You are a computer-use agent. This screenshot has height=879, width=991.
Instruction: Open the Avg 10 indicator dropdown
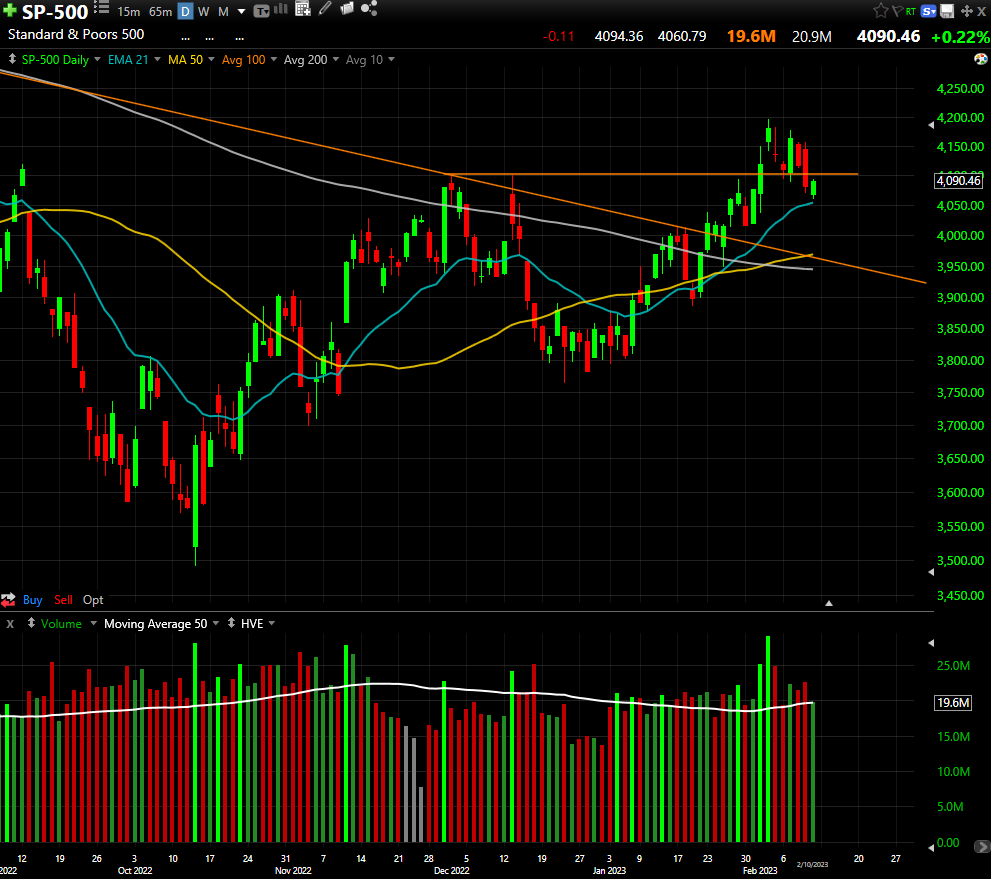click(391, 59)
